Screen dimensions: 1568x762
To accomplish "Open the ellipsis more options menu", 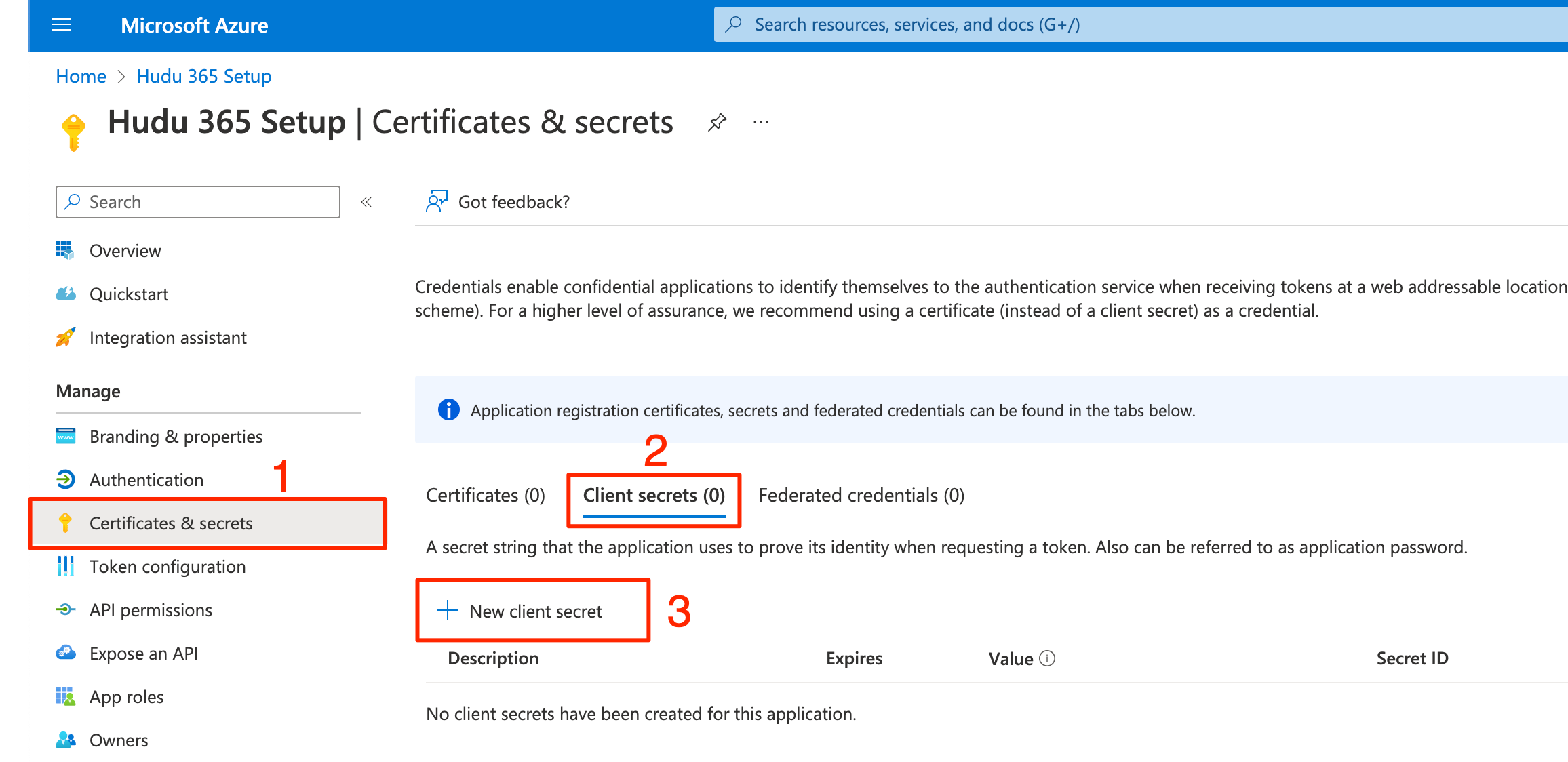I will [761, 122].
